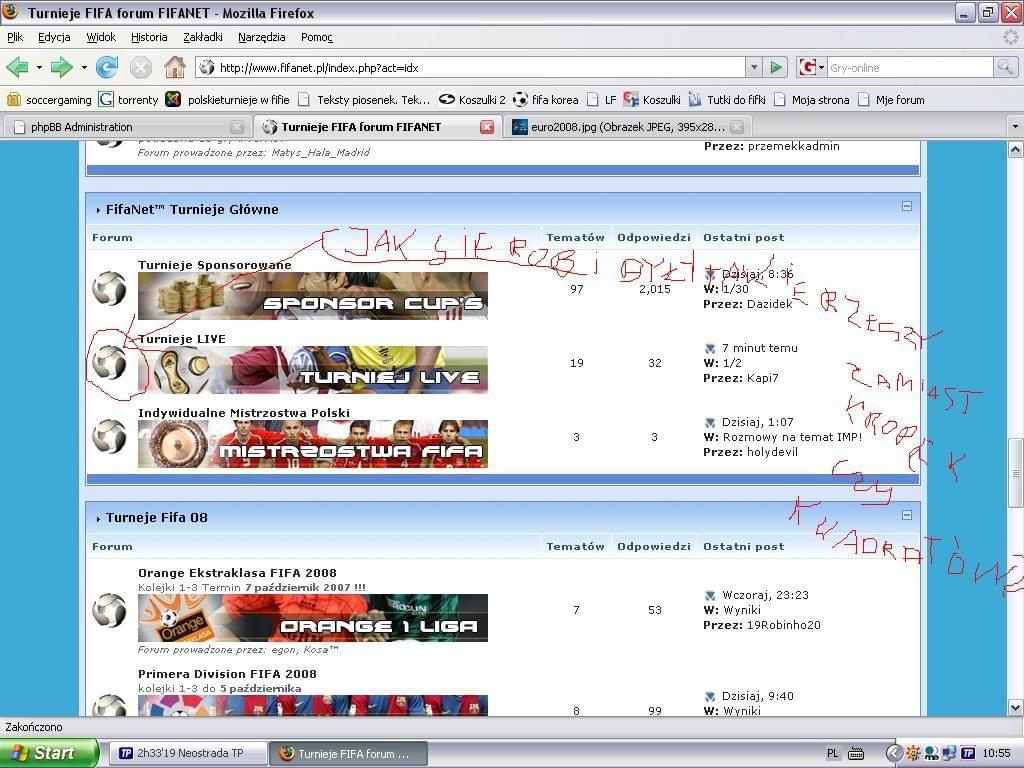Click the forum status ball icon for Turnieje Sponsorowane
This screenshot has height=768, width=1024.
tap(109, 288)
